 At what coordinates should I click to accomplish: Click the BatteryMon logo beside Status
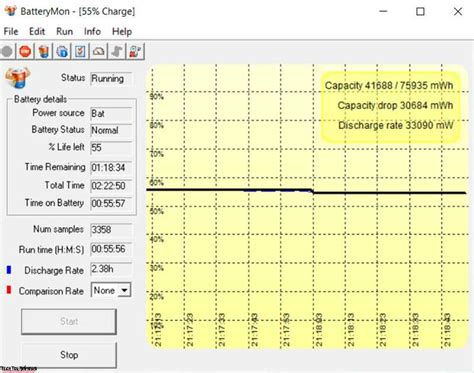pyautogui.click(x=18, y=77)
